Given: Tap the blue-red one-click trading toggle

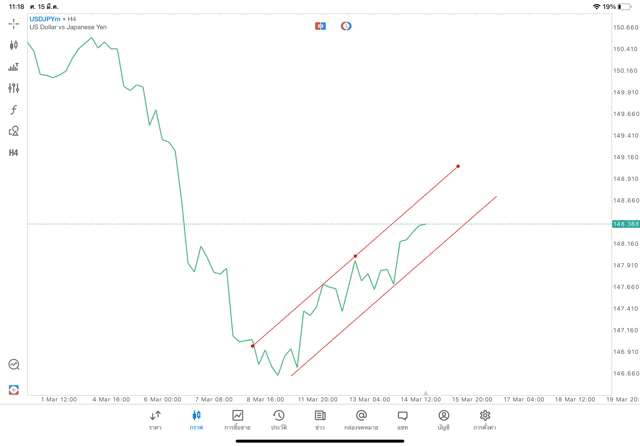Looking at the screenshot, I should click(320, 26).
